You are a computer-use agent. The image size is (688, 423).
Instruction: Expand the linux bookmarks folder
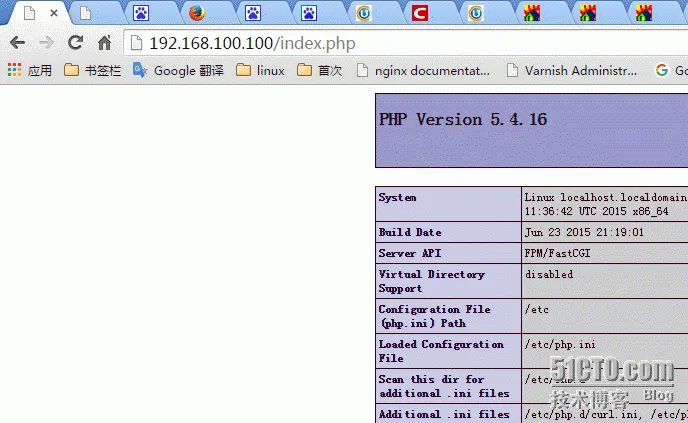click(x=260, y=70)
